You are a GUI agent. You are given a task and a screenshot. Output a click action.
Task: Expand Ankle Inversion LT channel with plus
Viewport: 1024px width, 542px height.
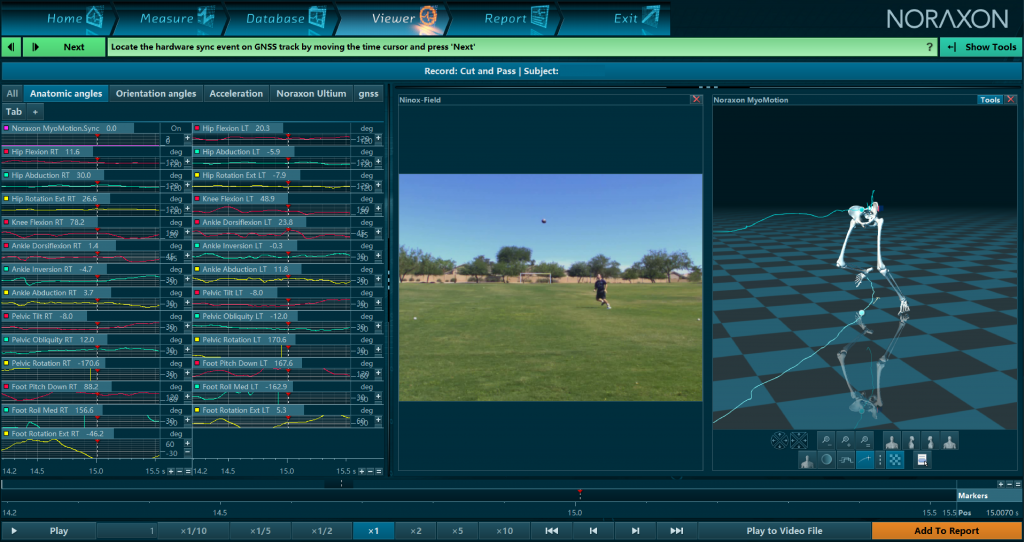tap(379, 255)
